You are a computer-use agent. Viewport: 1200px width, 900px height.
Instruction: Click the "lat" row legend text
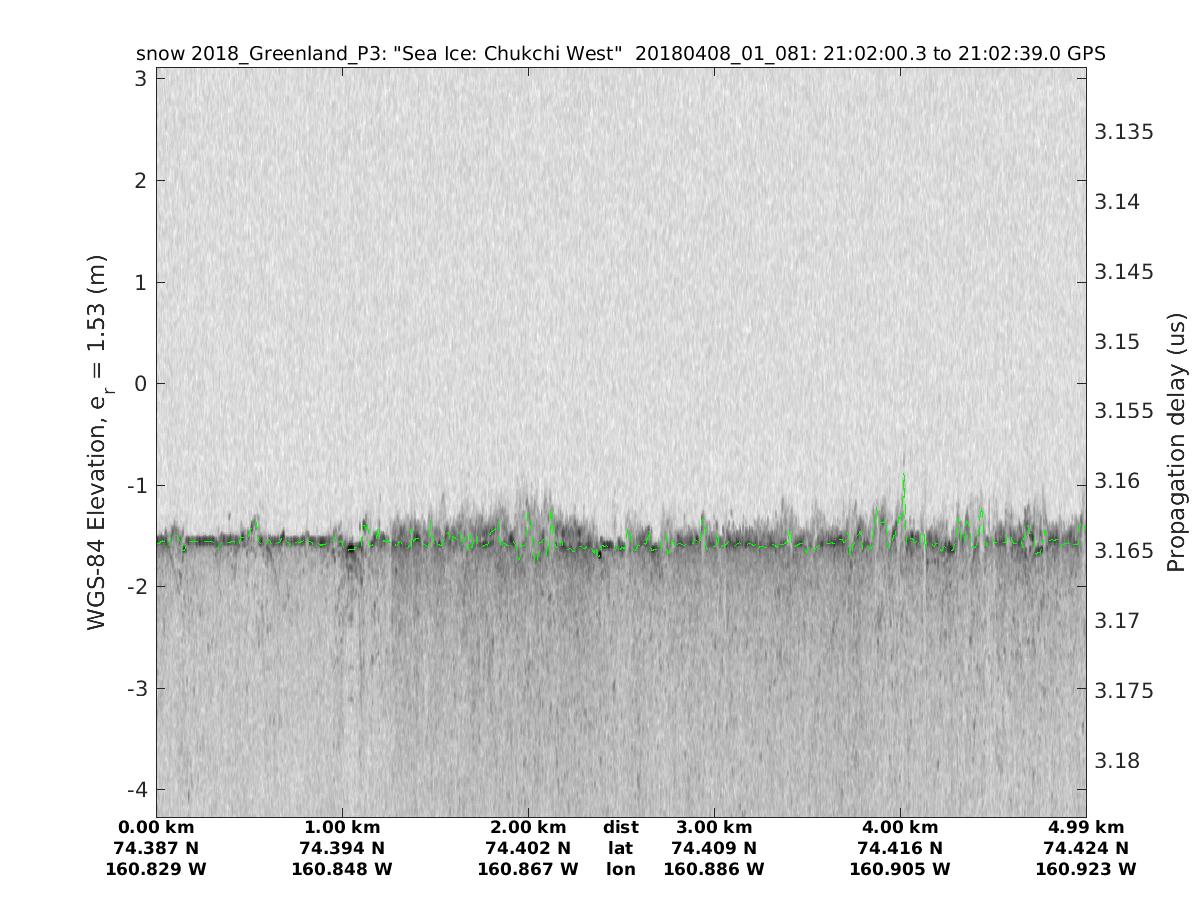click(x=620, y=848)
